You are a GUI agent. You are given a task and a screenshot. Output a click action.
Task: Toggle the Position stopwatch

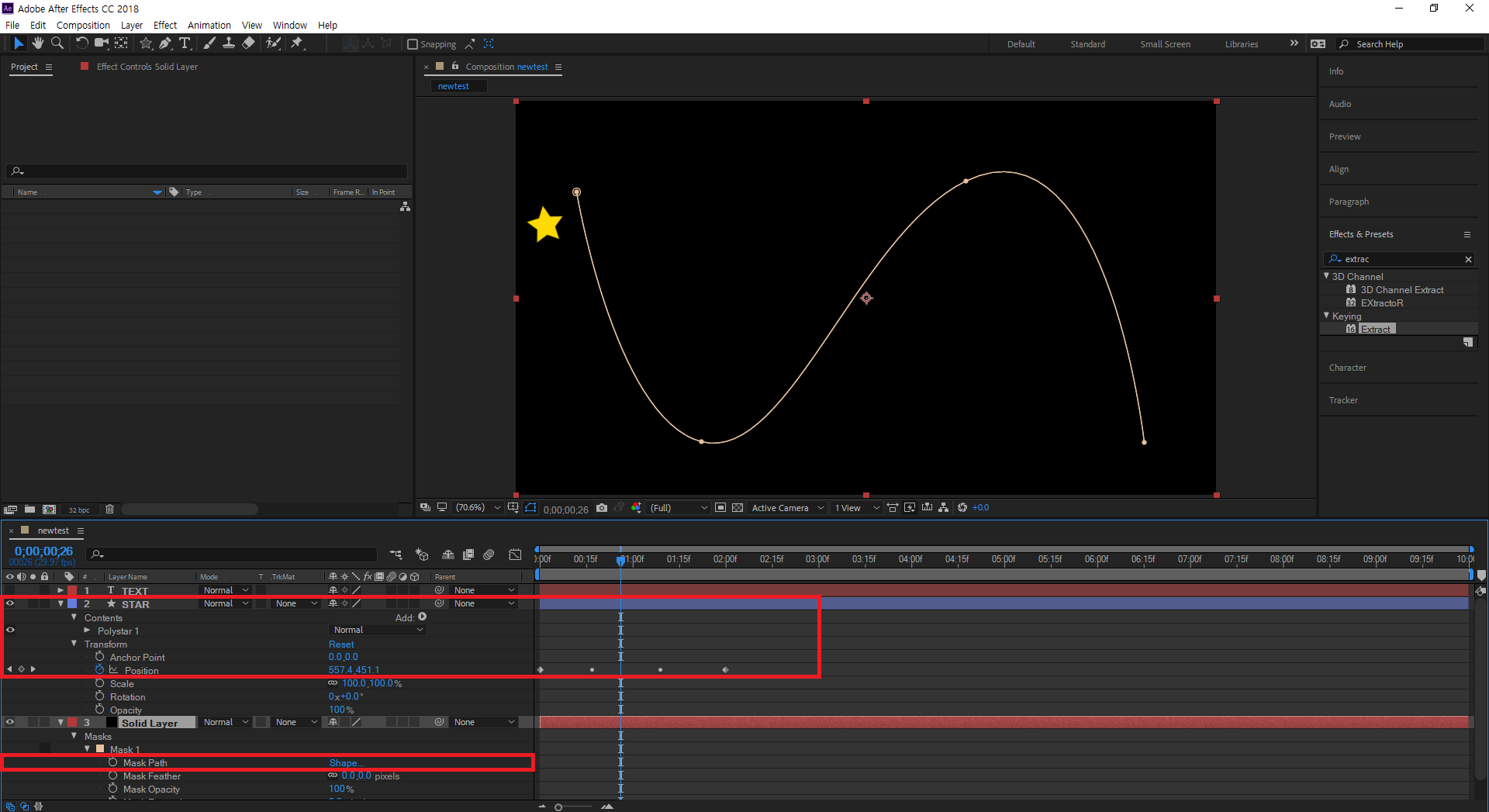pyautogui.click(x=99, y=669)
